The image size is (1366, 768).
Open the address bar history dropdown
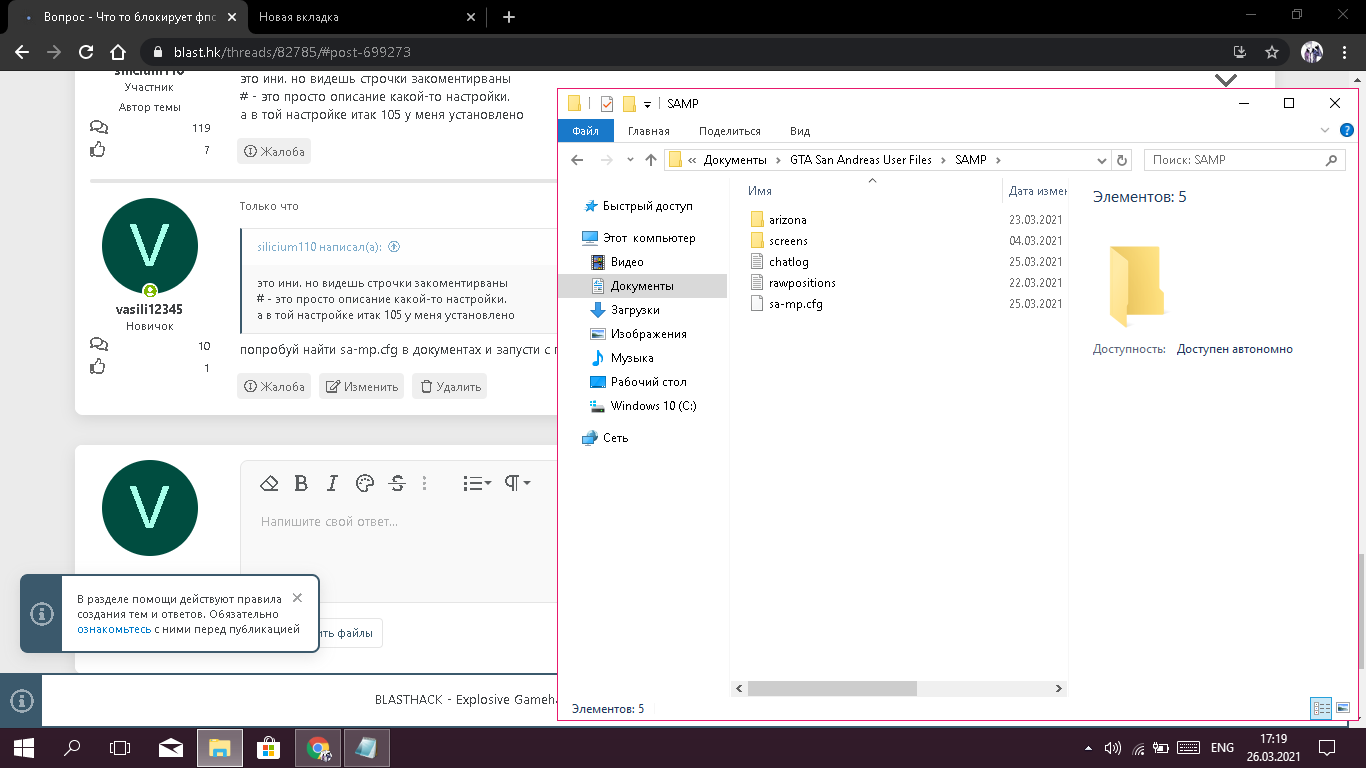(1103, 160)
